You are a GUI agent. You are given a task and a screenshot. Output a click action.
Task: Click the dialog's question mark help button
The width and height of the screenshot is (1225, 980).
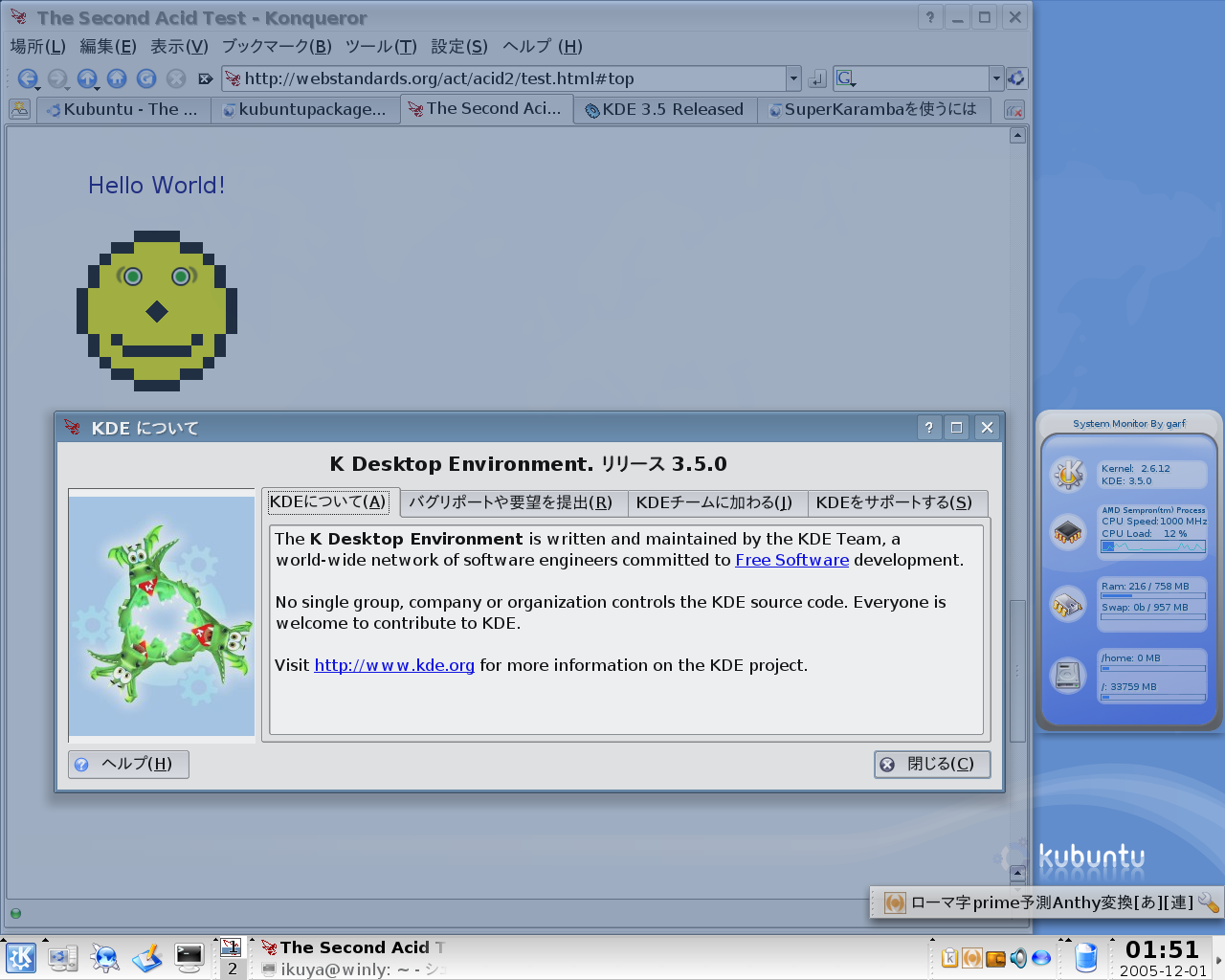pos(928,428)
